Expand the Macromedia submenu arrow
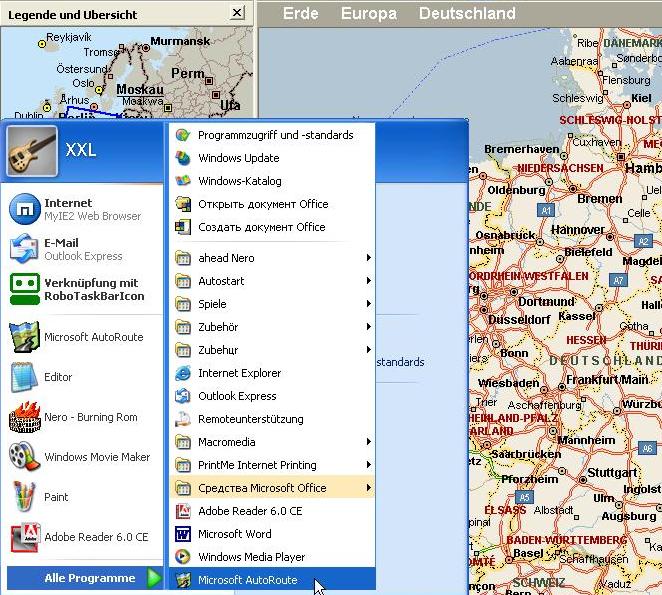Screen dimensions: 662x595 (369, 442)
